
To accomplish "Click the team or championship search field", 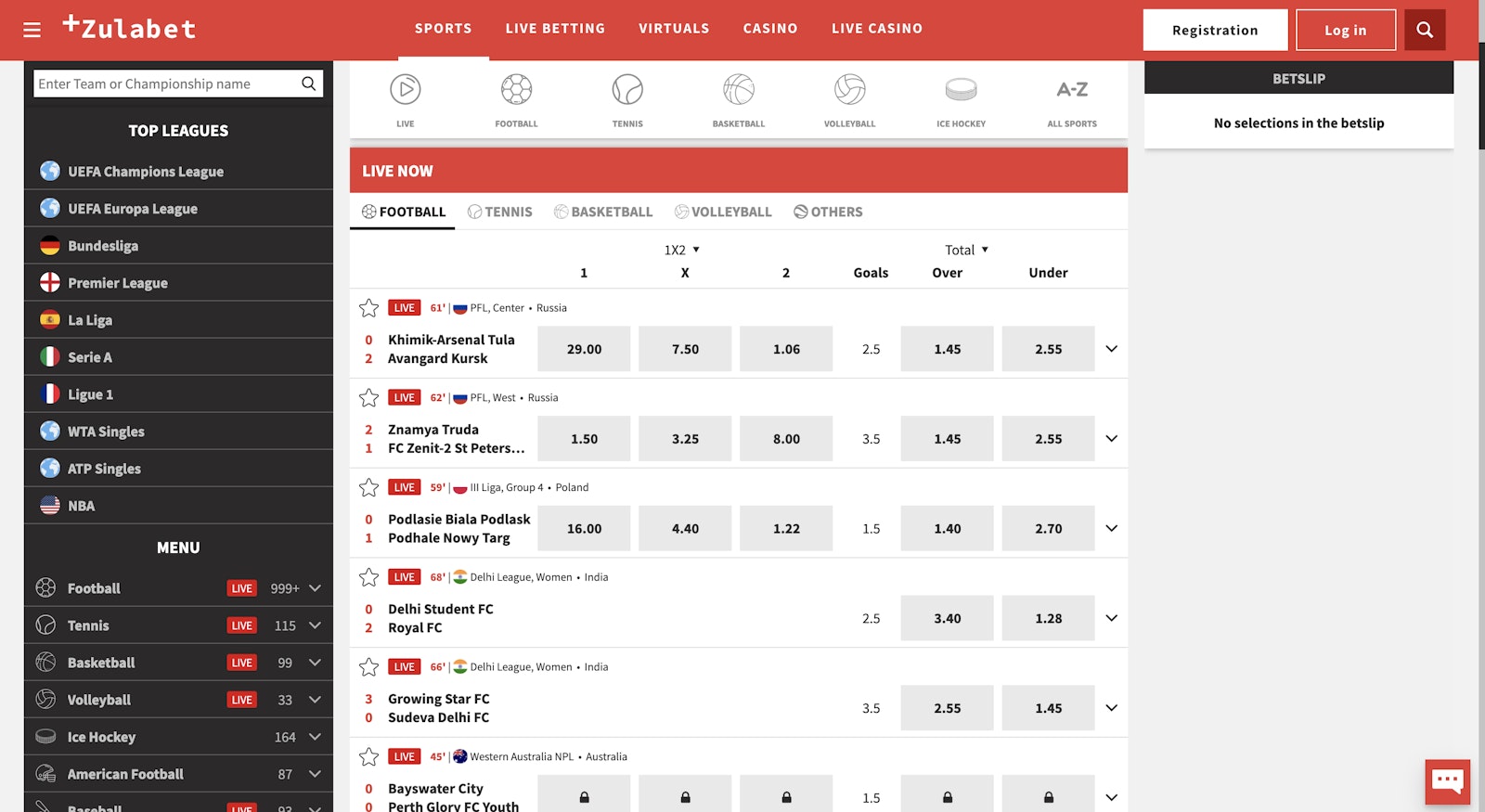I will [x=167, y=84].
